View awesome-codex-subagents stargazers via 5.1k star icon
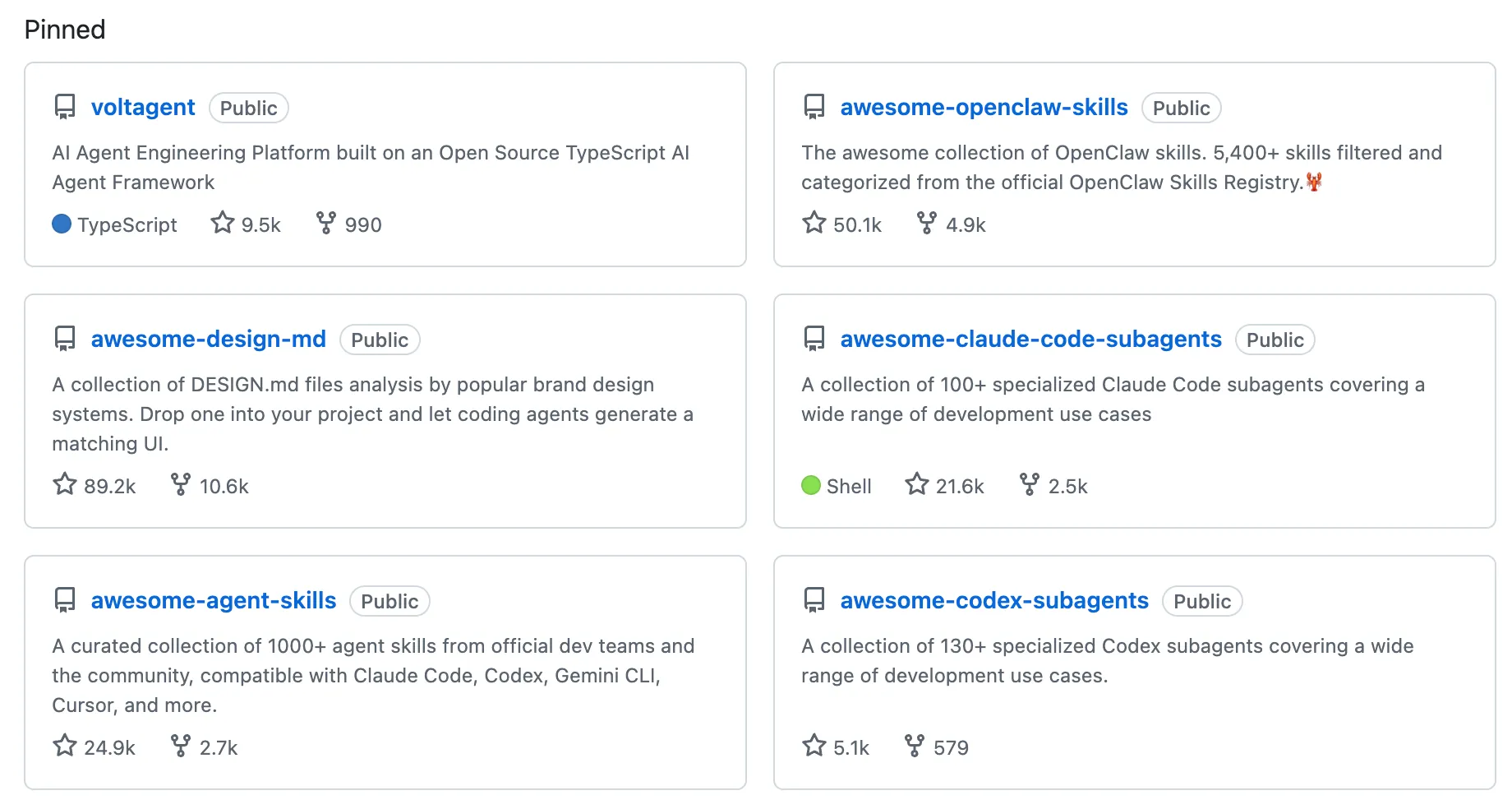This screenshot has height=809, width=1512. click(x=814, y=746)
